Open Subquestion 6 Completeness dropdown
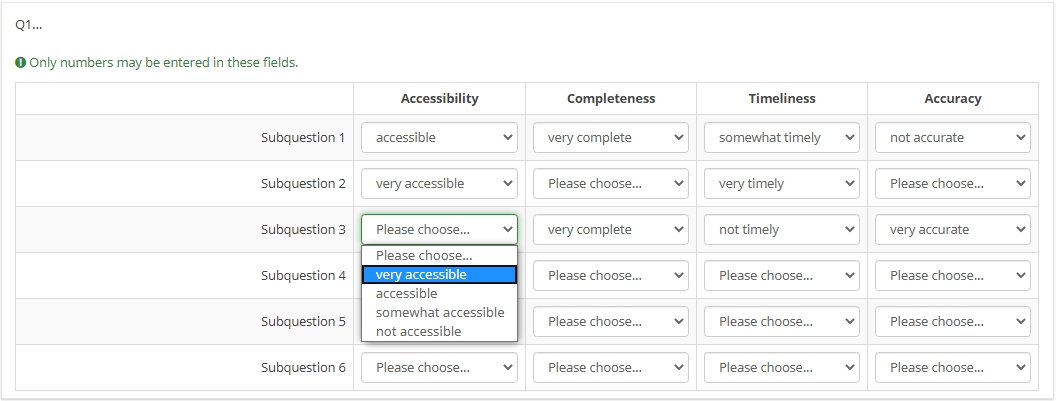This screenshot has width=1061, height=401. pos(610,368)
